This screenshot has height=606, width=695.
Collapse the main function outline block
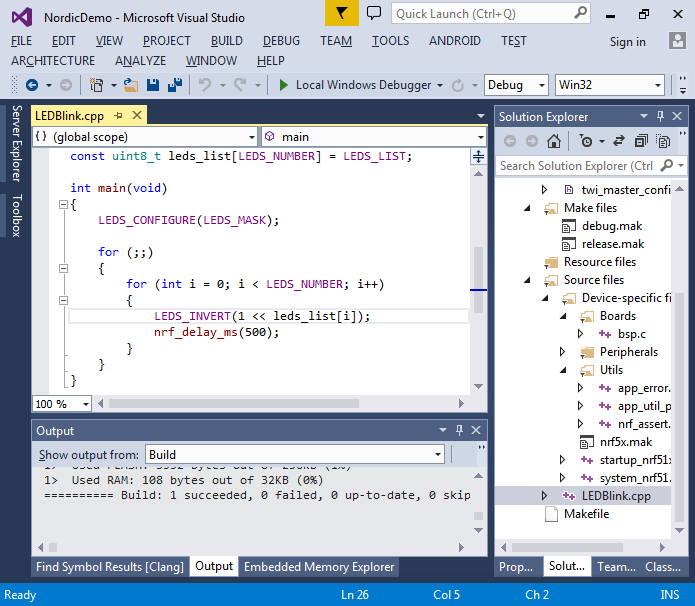(63, 204)
